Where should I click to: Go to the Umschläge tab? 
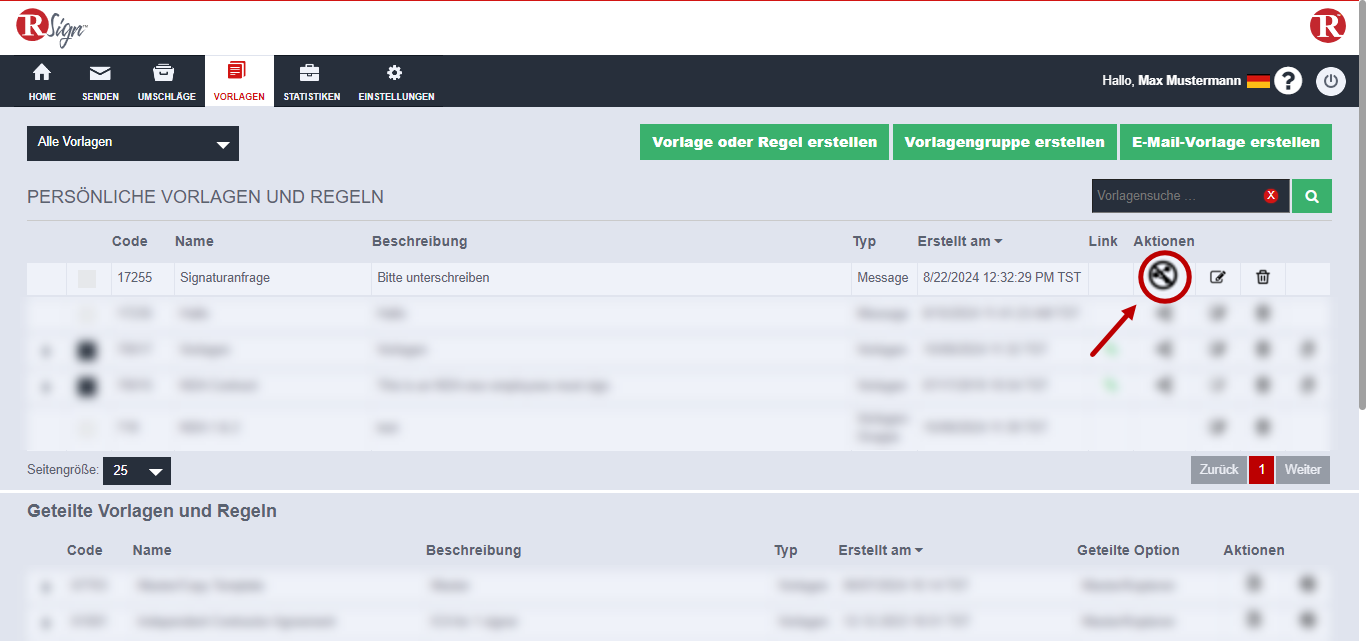click(x=166, y=82)
